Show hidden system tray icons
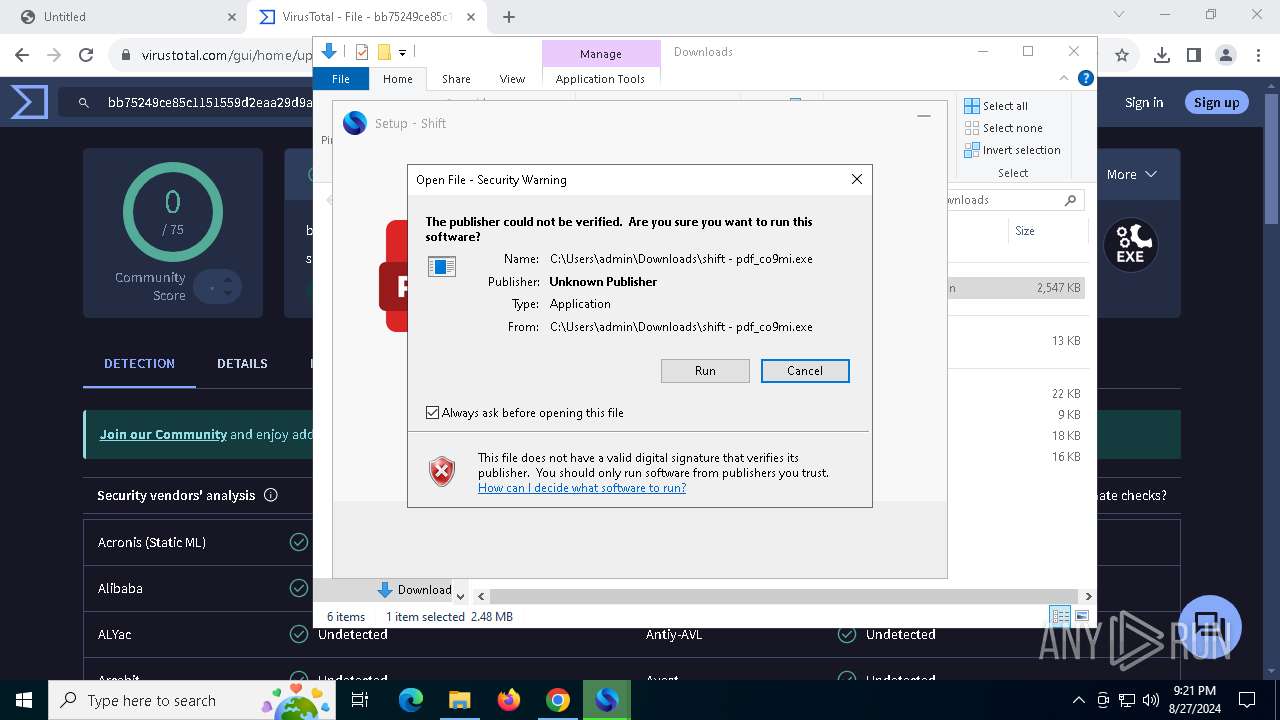This screenshot has height=720, width=1280. coord(1078,700)
